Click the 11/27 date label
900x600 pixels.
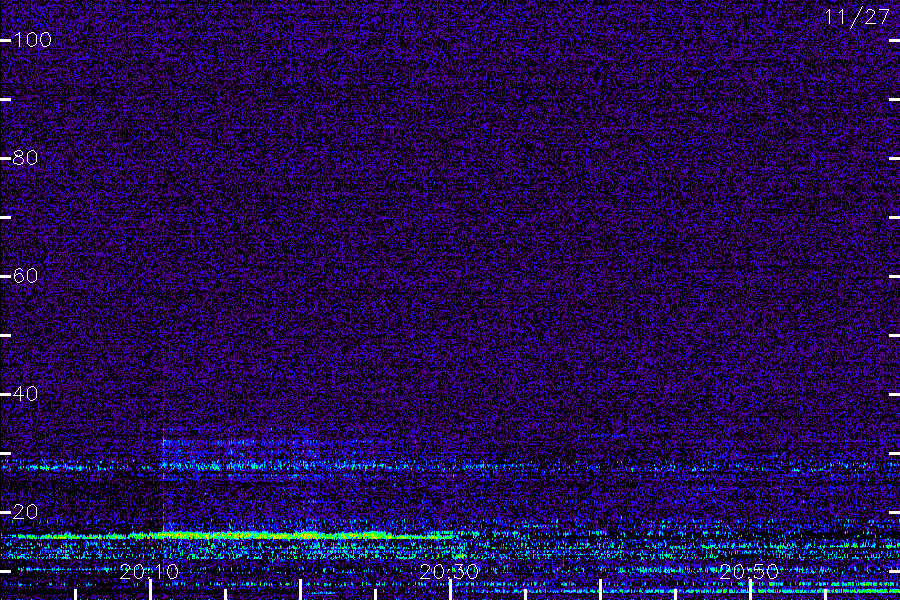(857, 17)
